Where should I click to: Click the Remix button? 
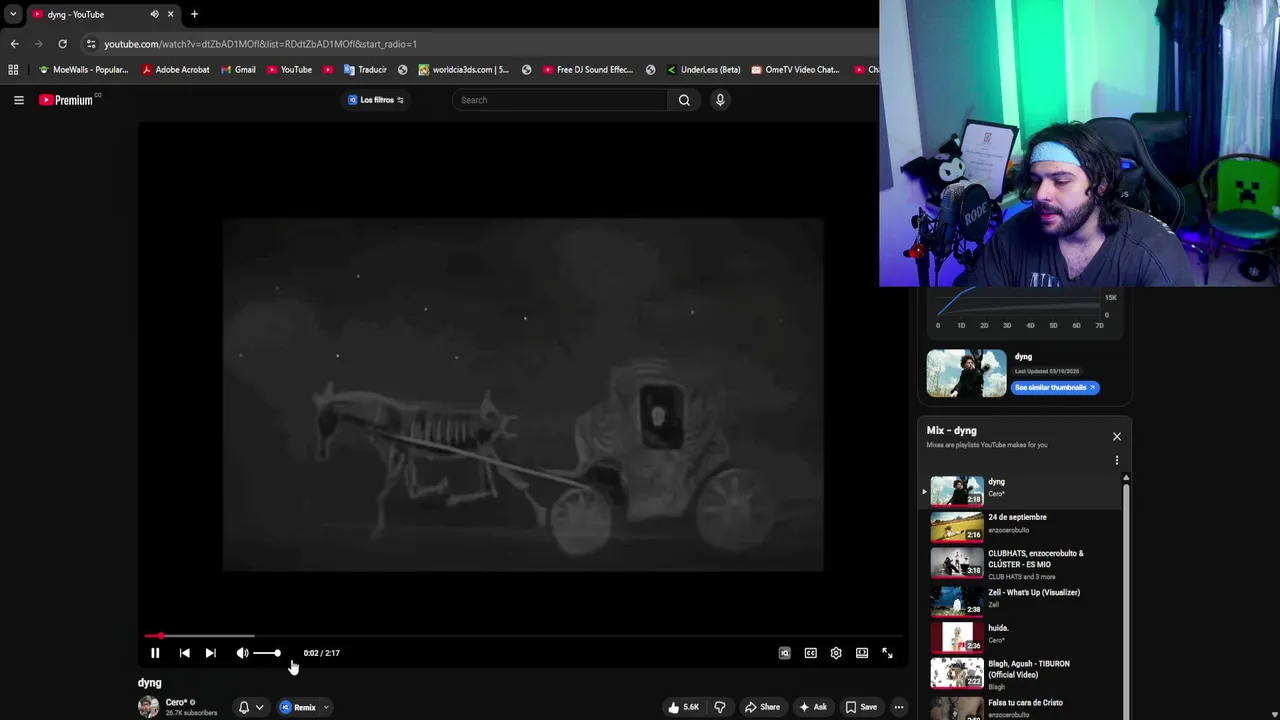point(299,707)
